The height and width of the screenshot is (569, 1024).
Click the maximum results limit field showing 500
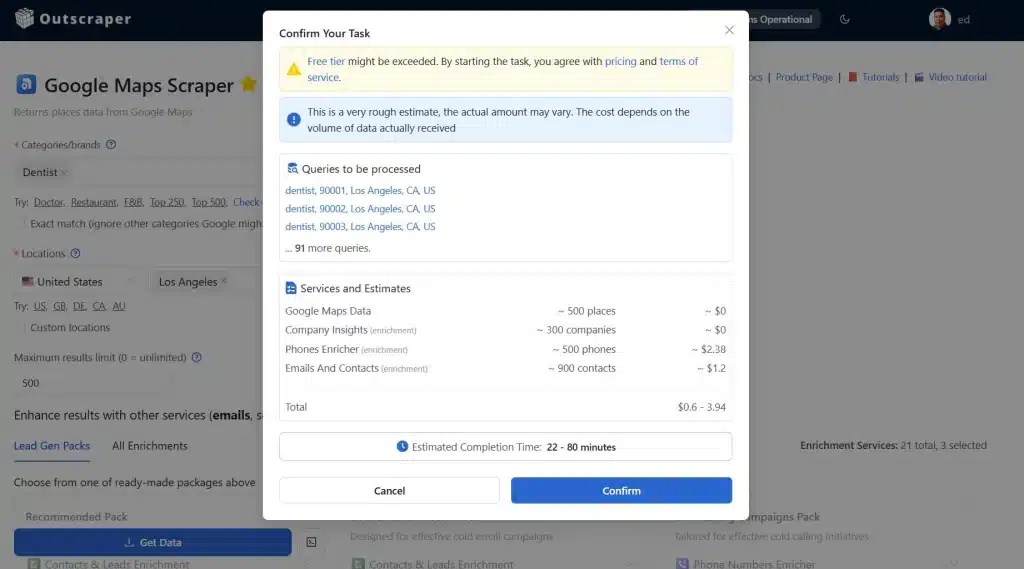point(91,383)
